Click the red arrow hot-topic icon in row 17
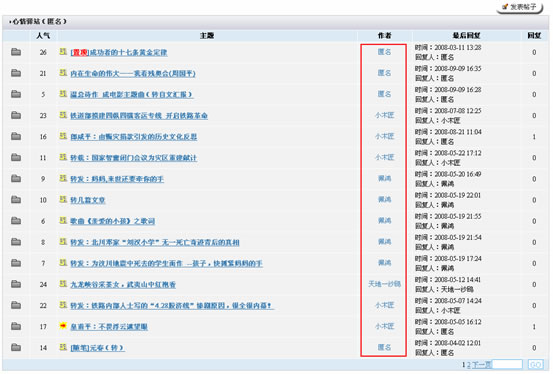 click(x=63, y=326)
